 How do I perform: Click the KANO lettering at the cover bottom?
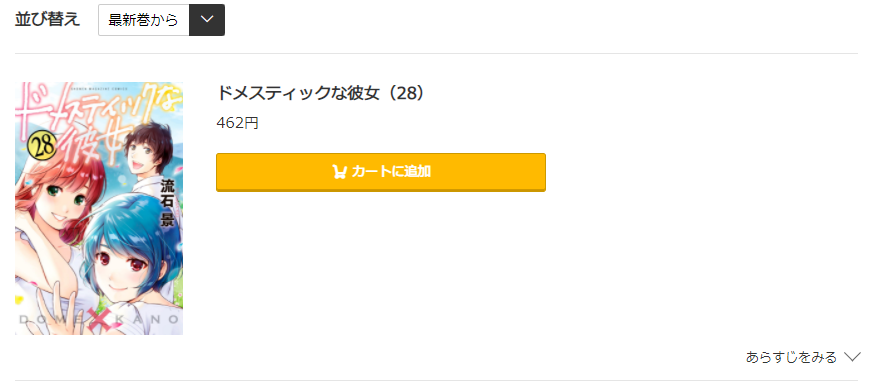click(147, 320)
